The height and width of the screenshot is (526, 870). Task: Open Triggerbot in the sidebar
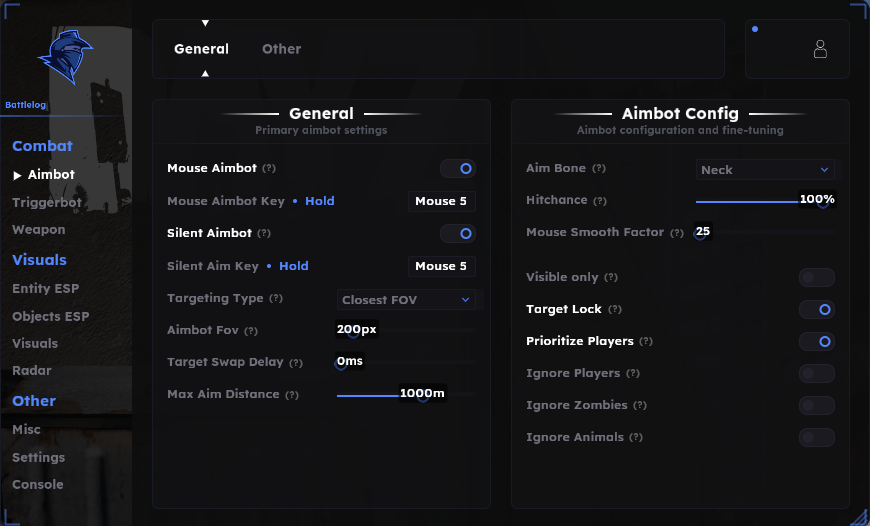click(x=47, y=203)
